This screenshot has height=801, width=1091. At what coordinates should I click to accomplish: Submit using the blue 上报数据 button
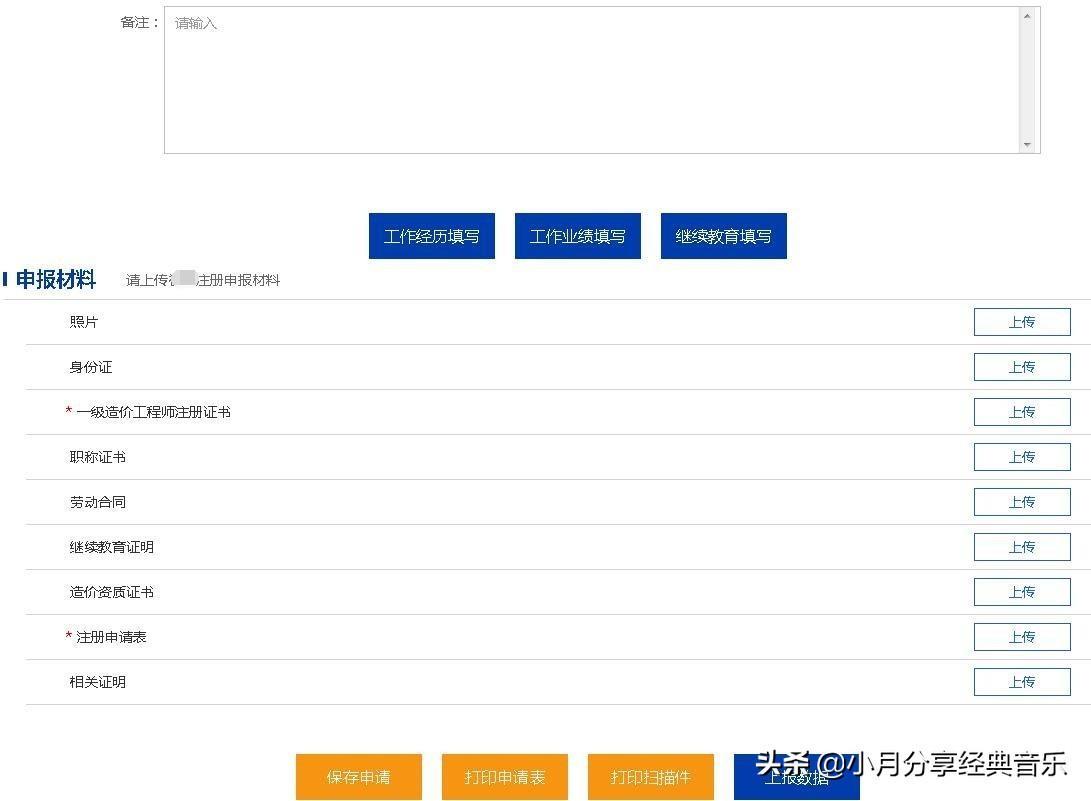point(796,778)
